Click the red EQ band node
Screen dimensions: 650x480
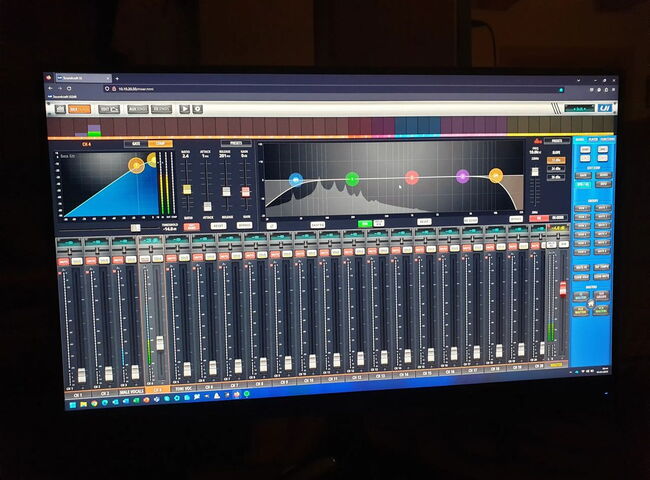click(411, 177)
